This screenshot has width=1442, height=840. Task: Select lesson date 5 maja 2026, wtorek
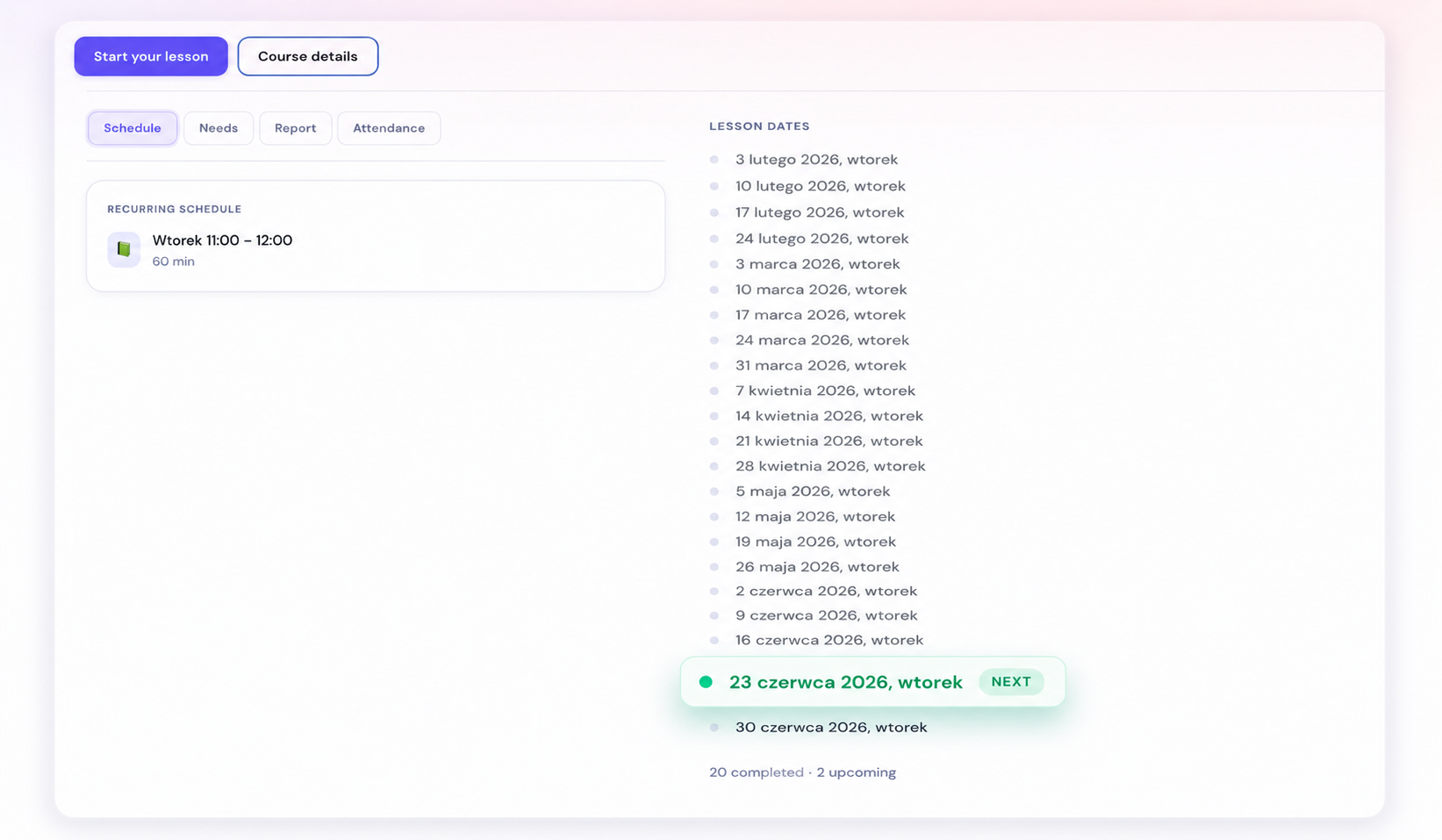tap(813, 492)
